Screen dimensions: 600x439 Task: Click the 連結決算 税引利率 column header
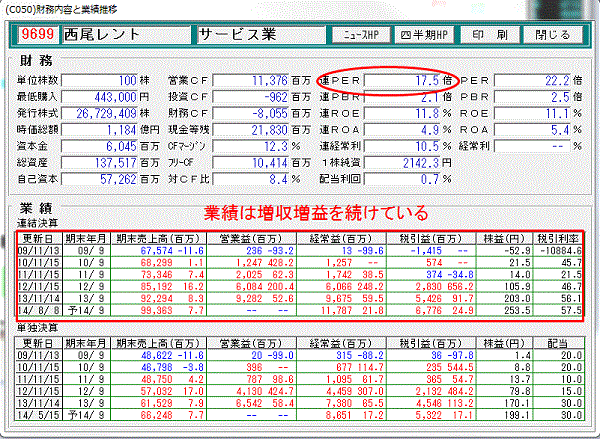pyautogui.click(x=558, y=239)
